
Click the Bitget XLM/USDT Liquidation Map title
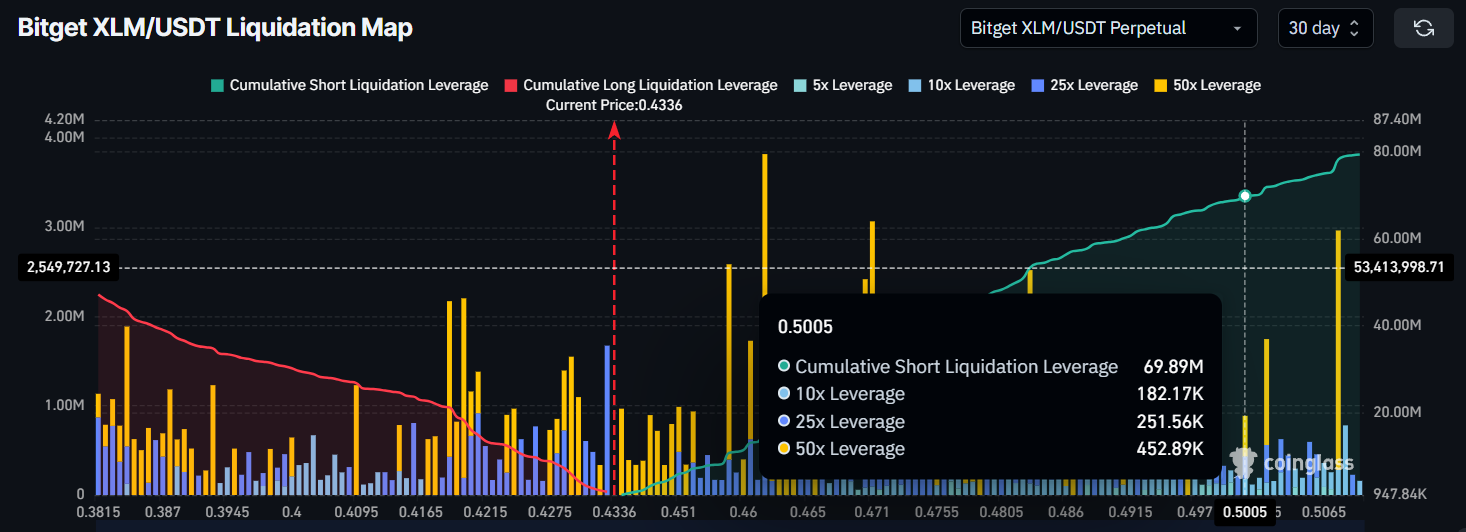[x=215, y=28]
